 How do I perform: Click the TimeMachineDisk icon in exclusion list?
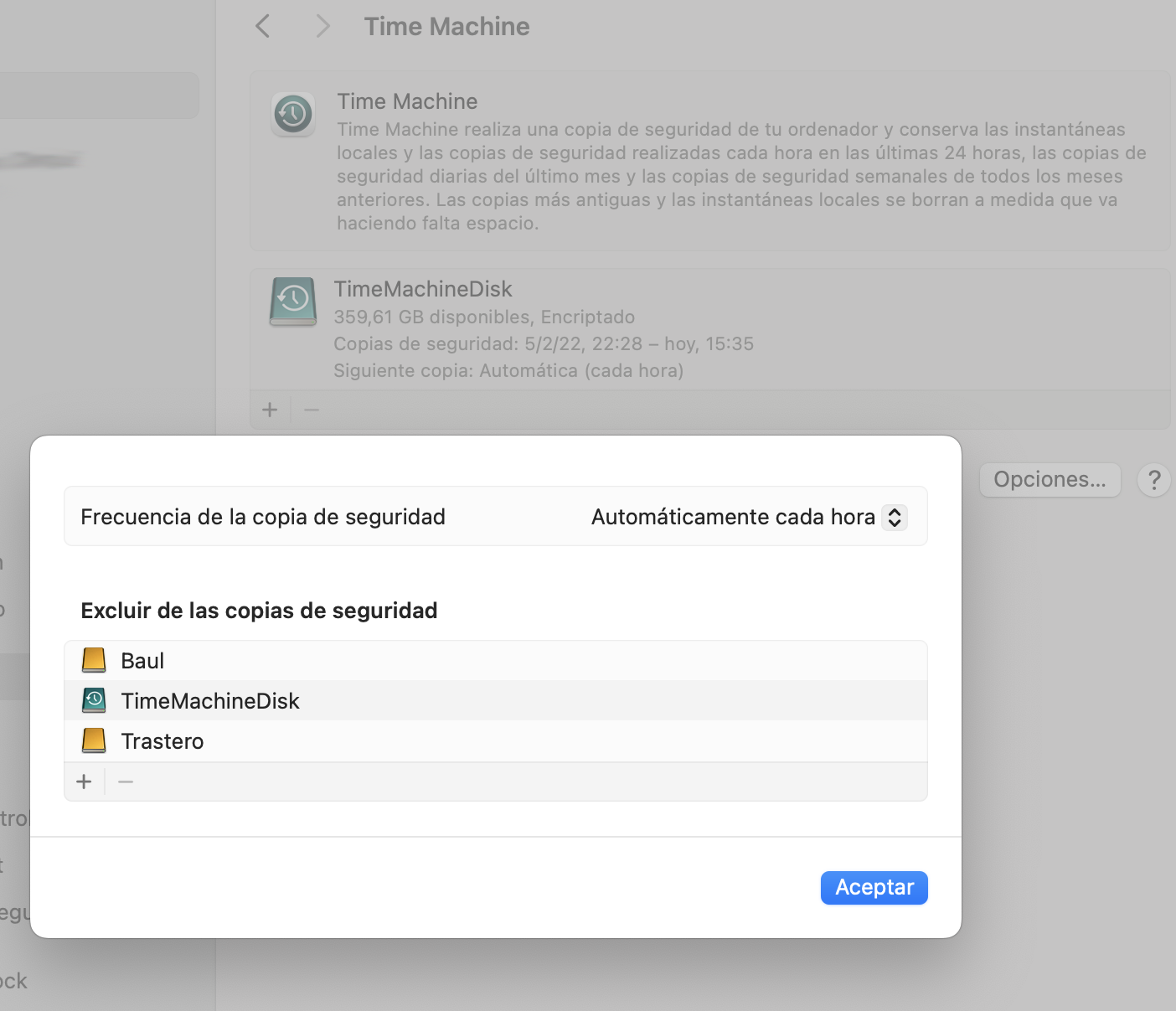94,700
